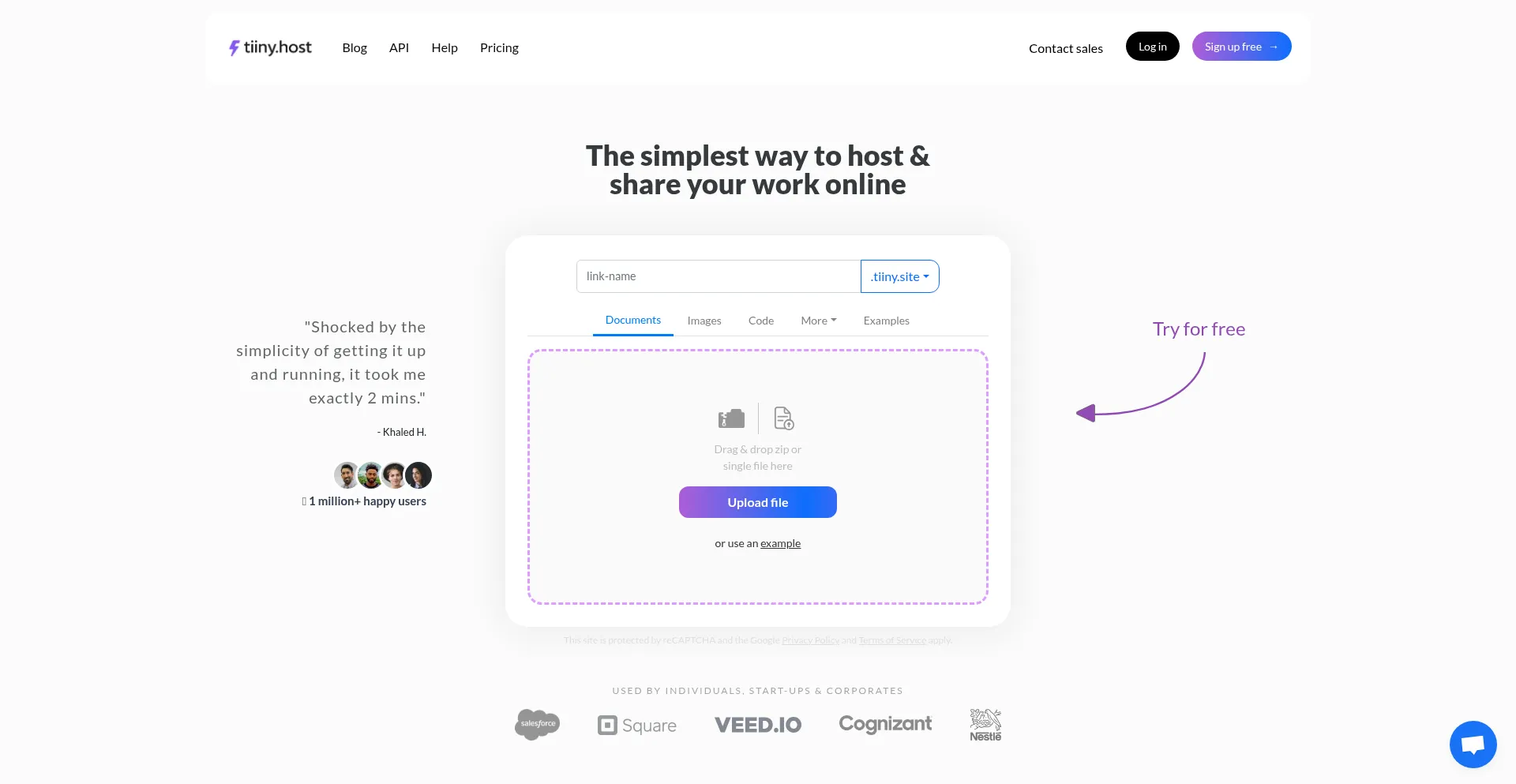Open the Pricing menu item

pyautogui.click(x=499, y=48)
